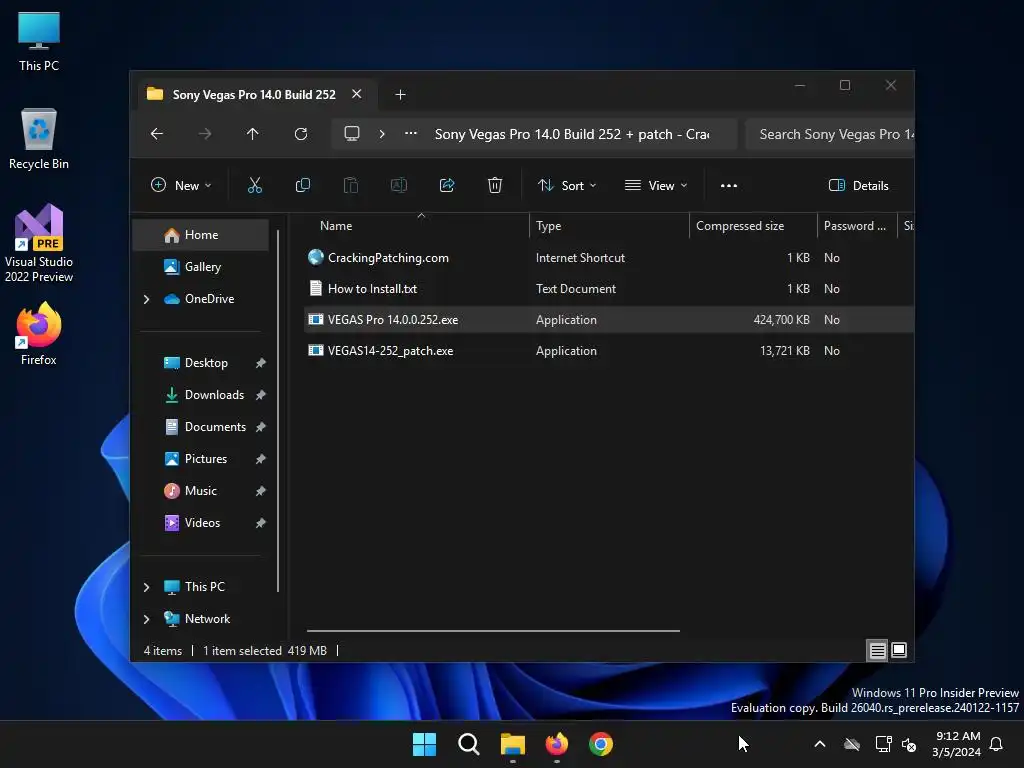Screen dimensions: 1024x768
Task: Open the View dropdown menu
Action: (656, 185)
